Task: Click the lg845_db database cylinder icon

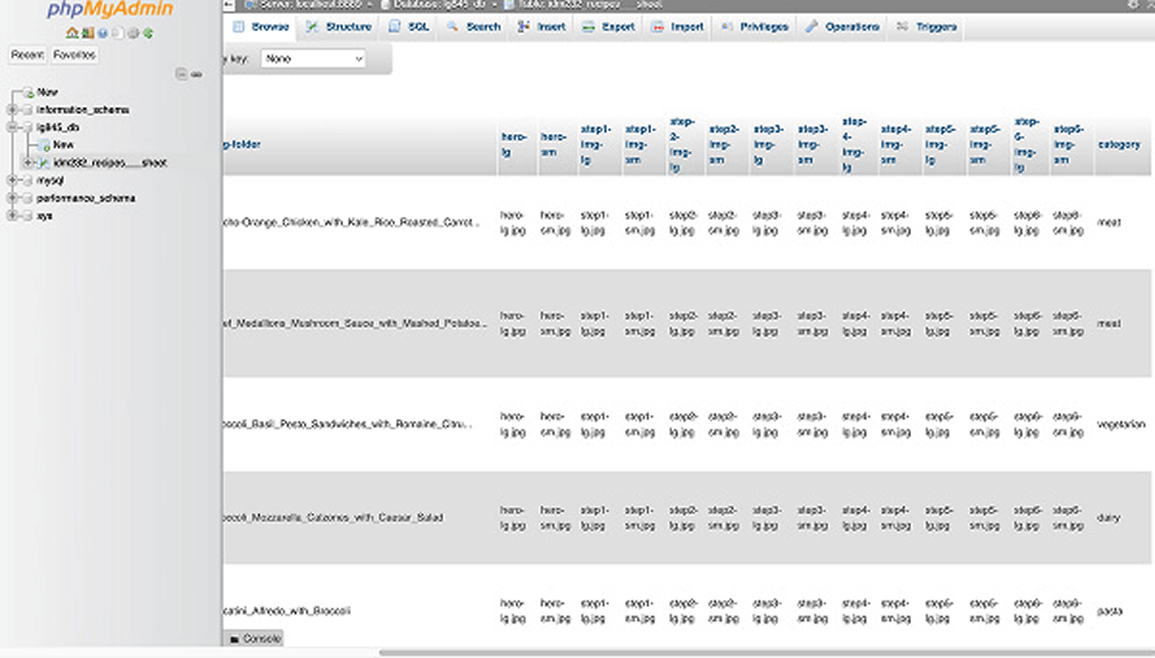Action: tap(27, 127)
